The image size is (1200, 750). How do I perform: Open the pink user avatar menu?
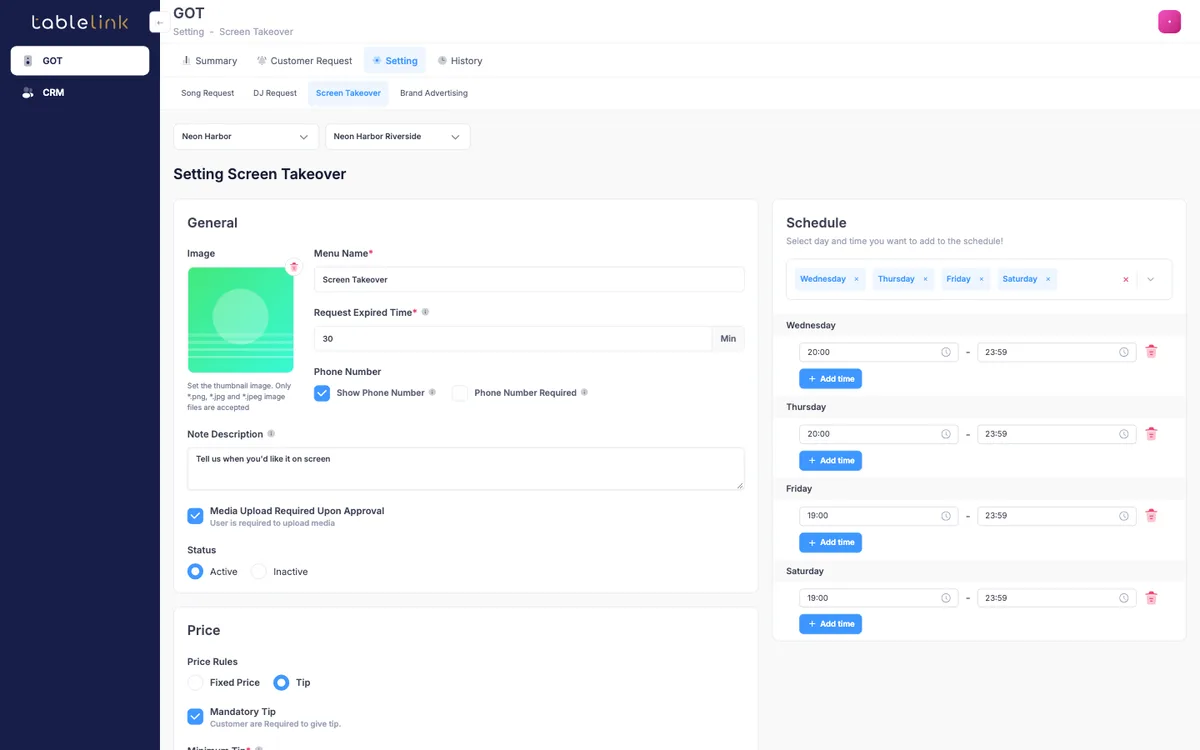click(1169, 22)
